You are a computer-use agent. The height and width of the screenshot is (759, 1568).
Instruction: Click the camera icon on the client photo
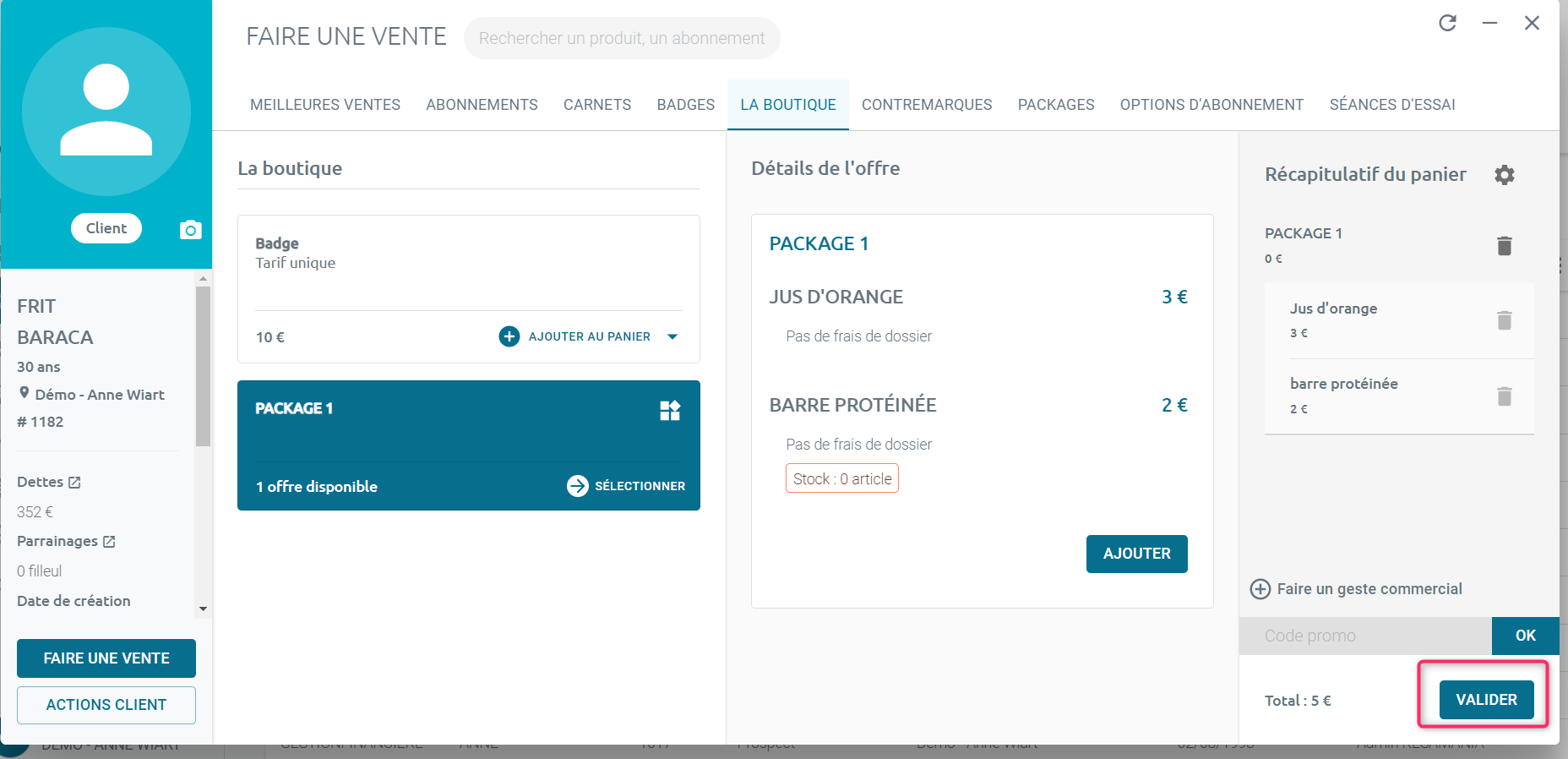(191, 229)
